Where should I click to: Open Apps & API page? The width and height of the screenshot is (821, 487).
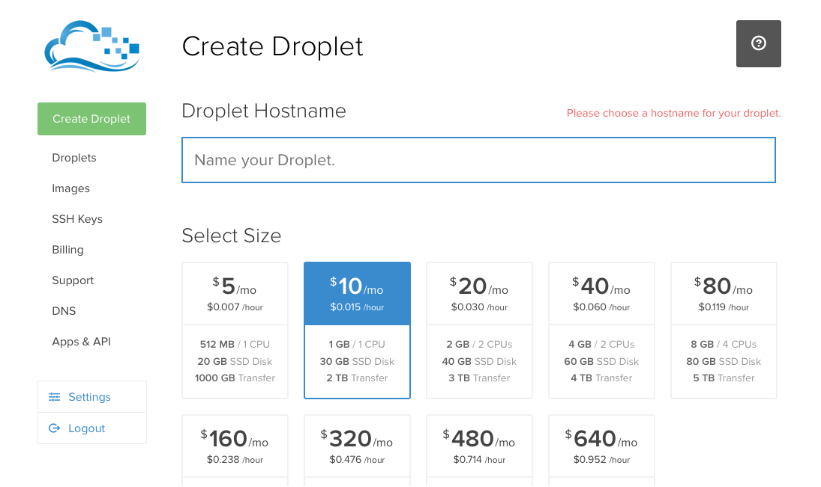coord(81,341)
